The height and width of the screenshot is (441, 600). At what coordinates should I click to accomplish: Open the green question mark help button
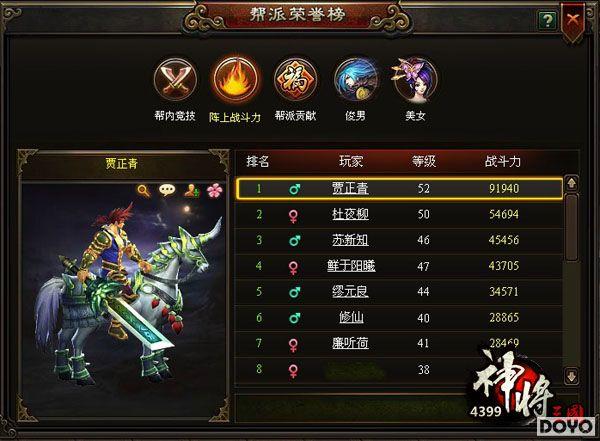tap(547, 20)
